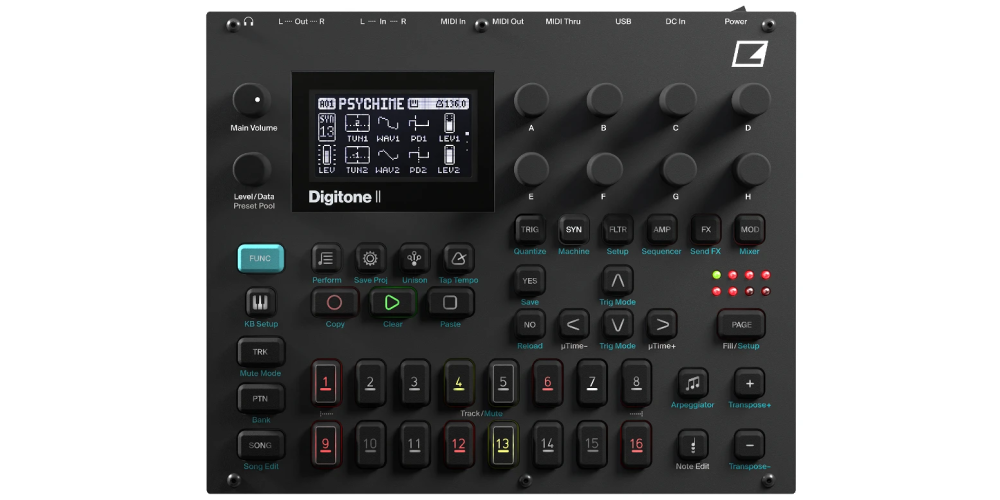Click data entry knob E
The image size is (1000, 500).
[531, 169]
